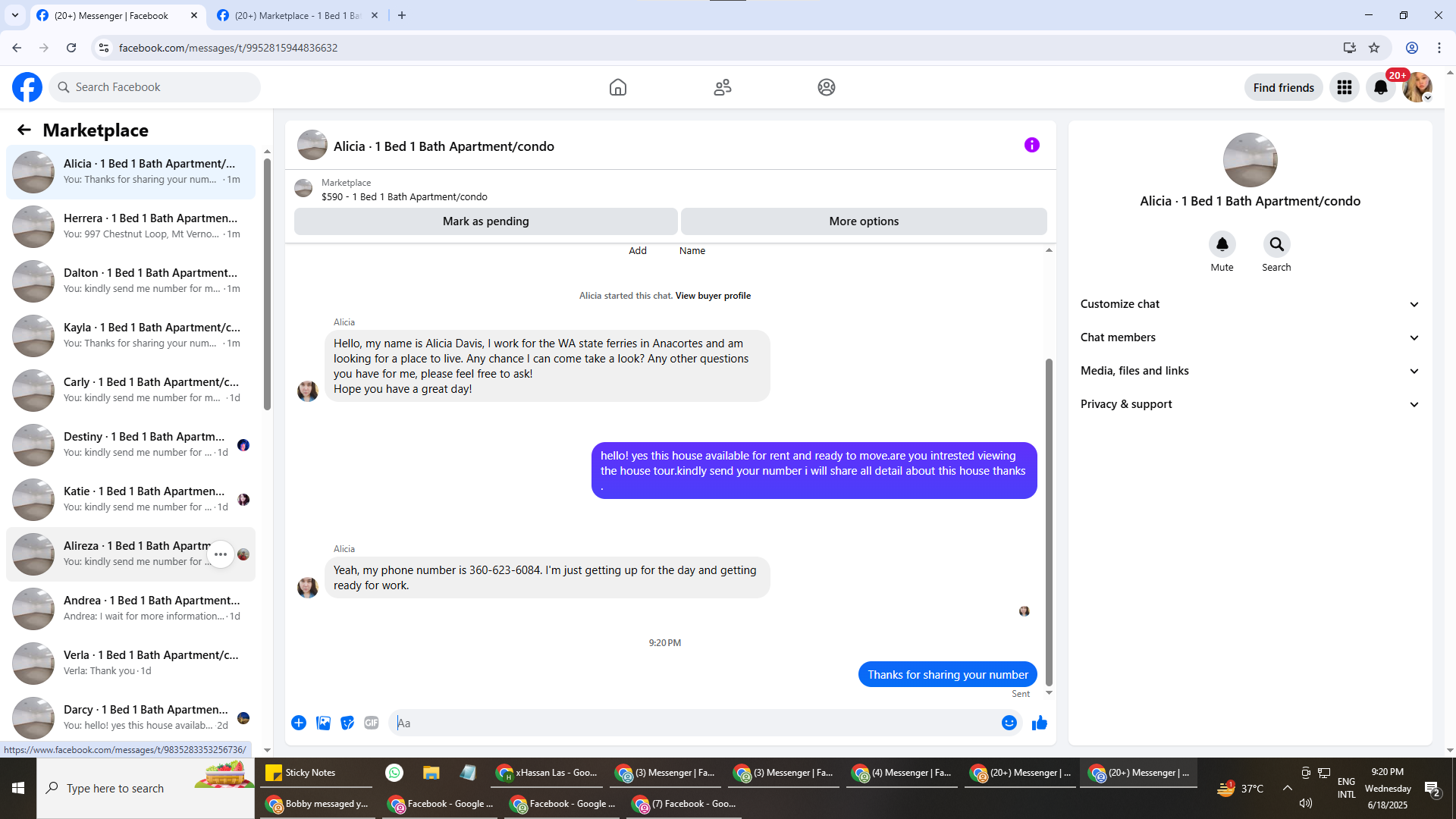Open a new browser tab
Image resolution: width=1456 pixels, height=819 pixels.
(402, 15)
